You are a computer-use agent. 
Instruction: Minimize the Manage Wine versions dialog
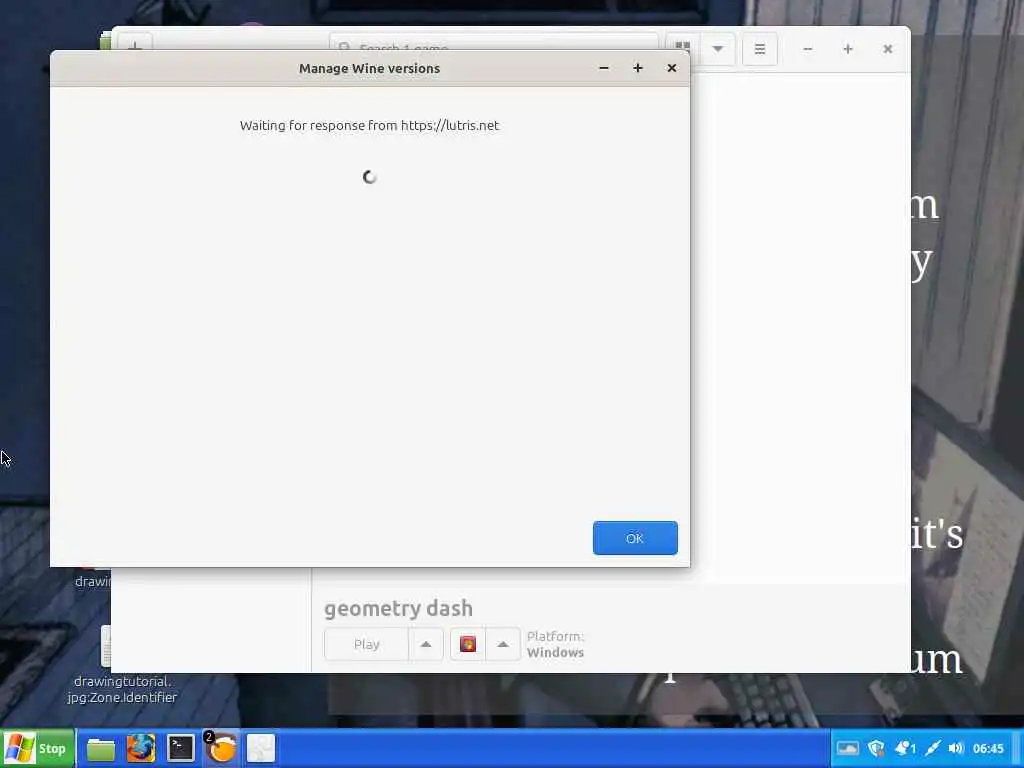coord(604,68)
